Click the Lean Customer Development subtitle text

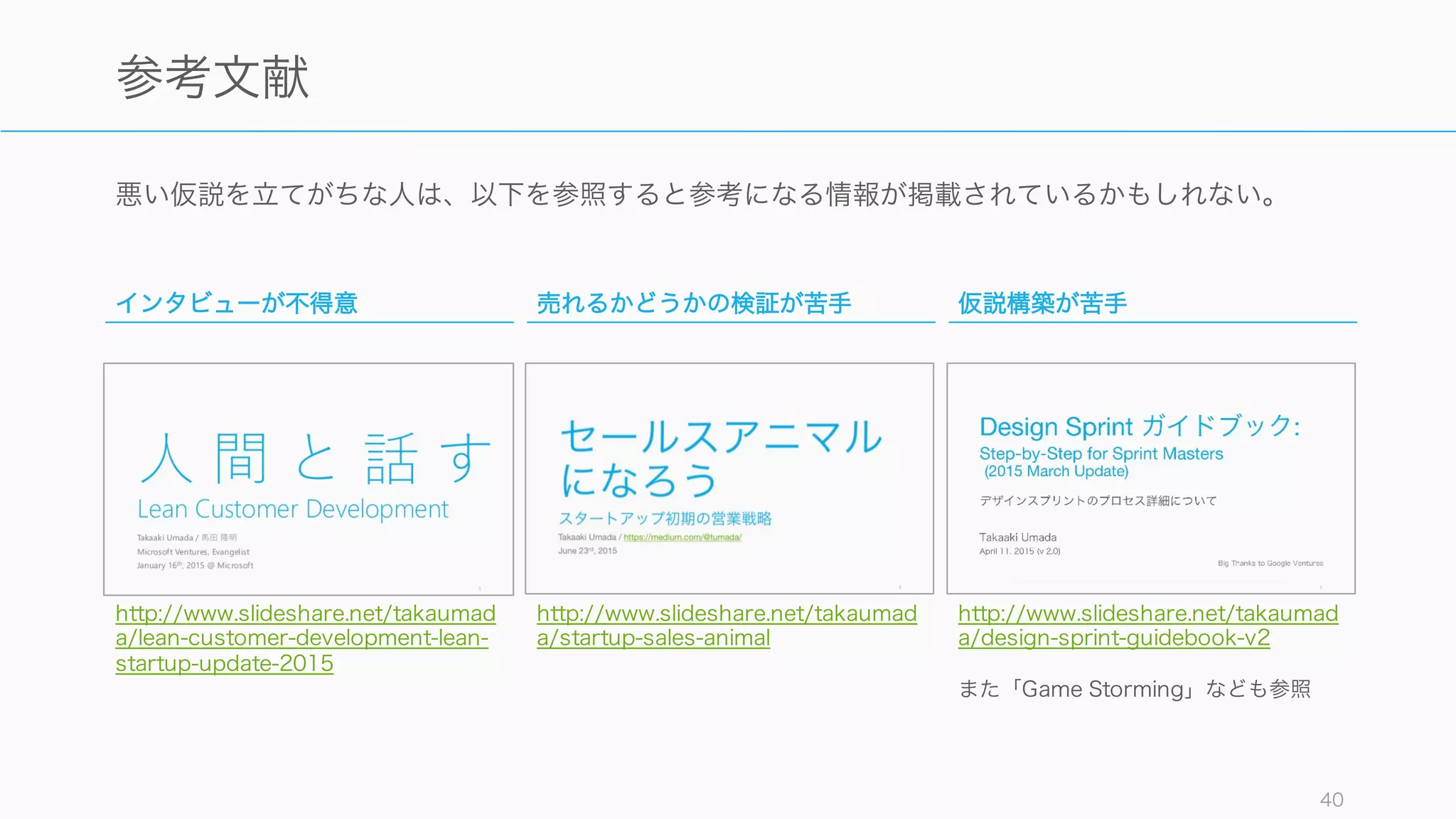point(293,509)
